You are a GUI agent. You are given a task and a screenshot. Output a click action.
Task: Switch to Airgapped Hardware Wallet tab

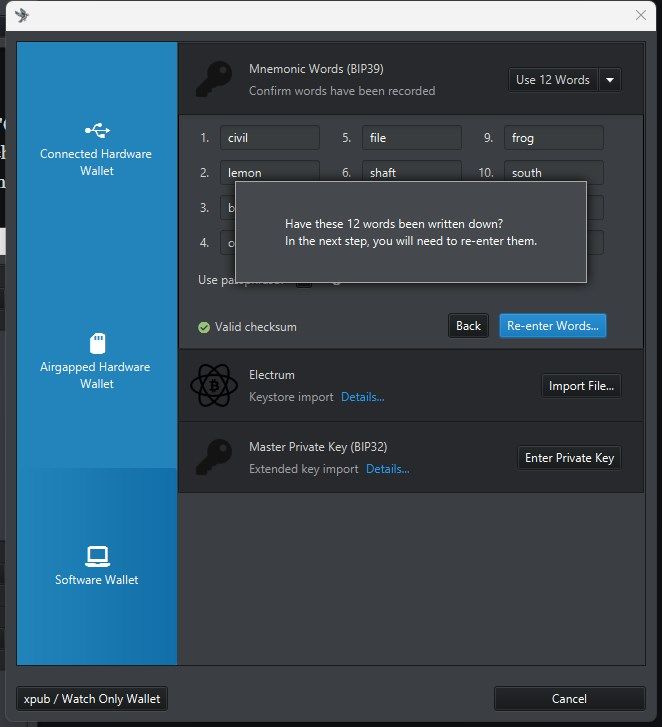[x=96, y=362]
